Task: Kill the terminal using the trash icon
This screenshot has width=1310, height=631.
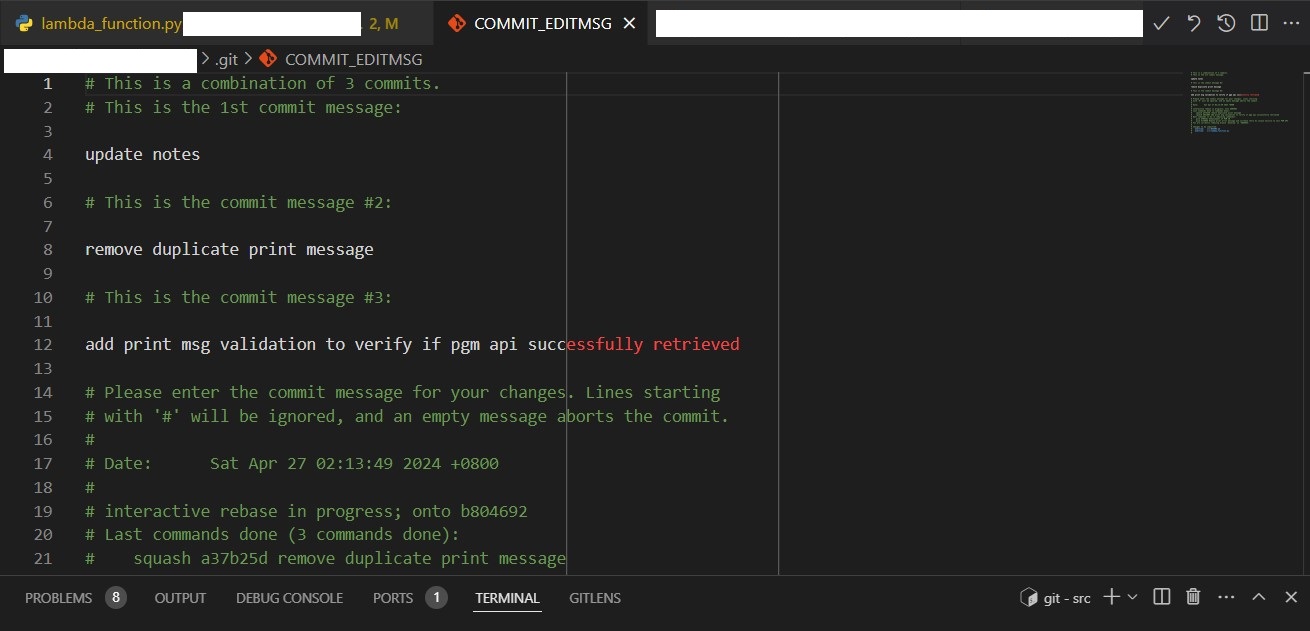Action: [1193, 596]
